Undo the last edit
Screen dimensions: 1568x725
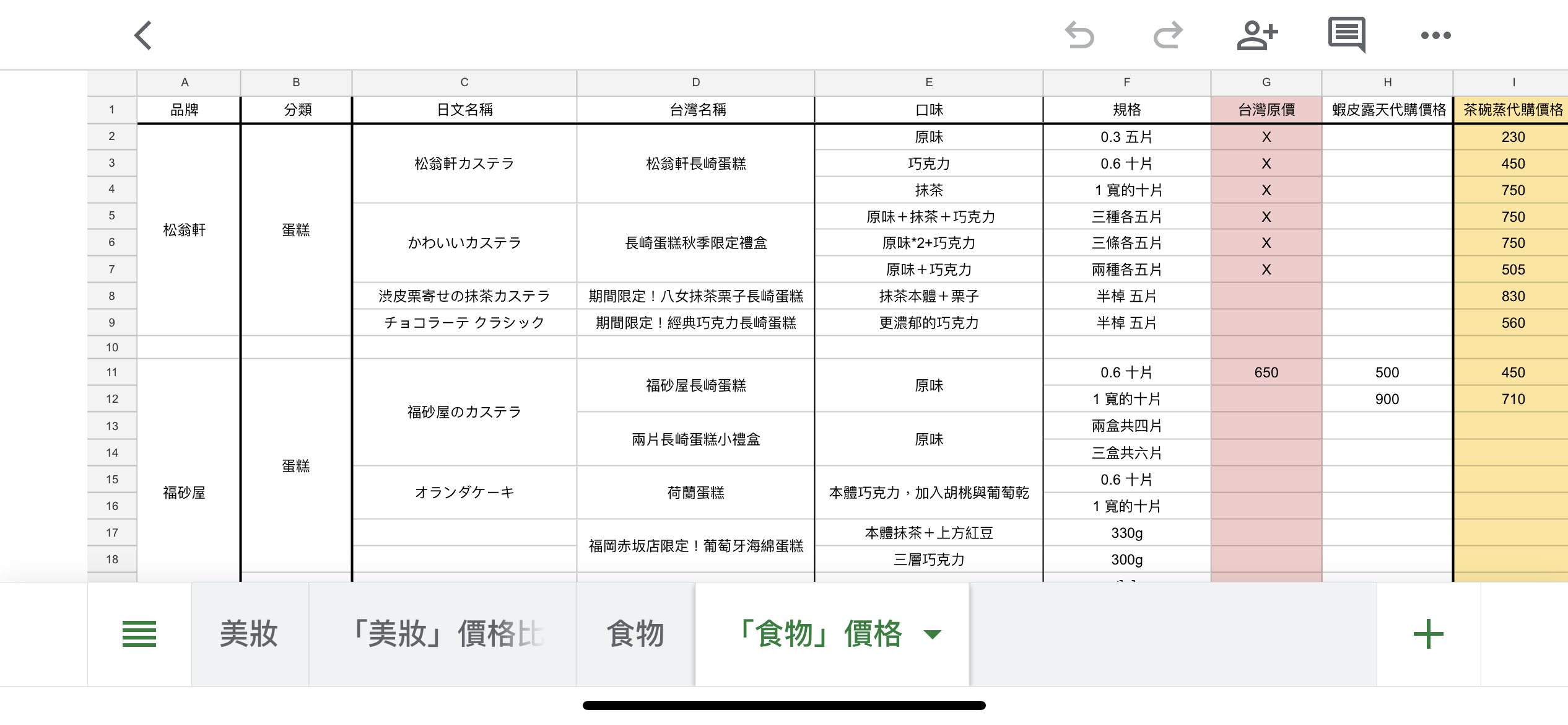pos(1079,35)
